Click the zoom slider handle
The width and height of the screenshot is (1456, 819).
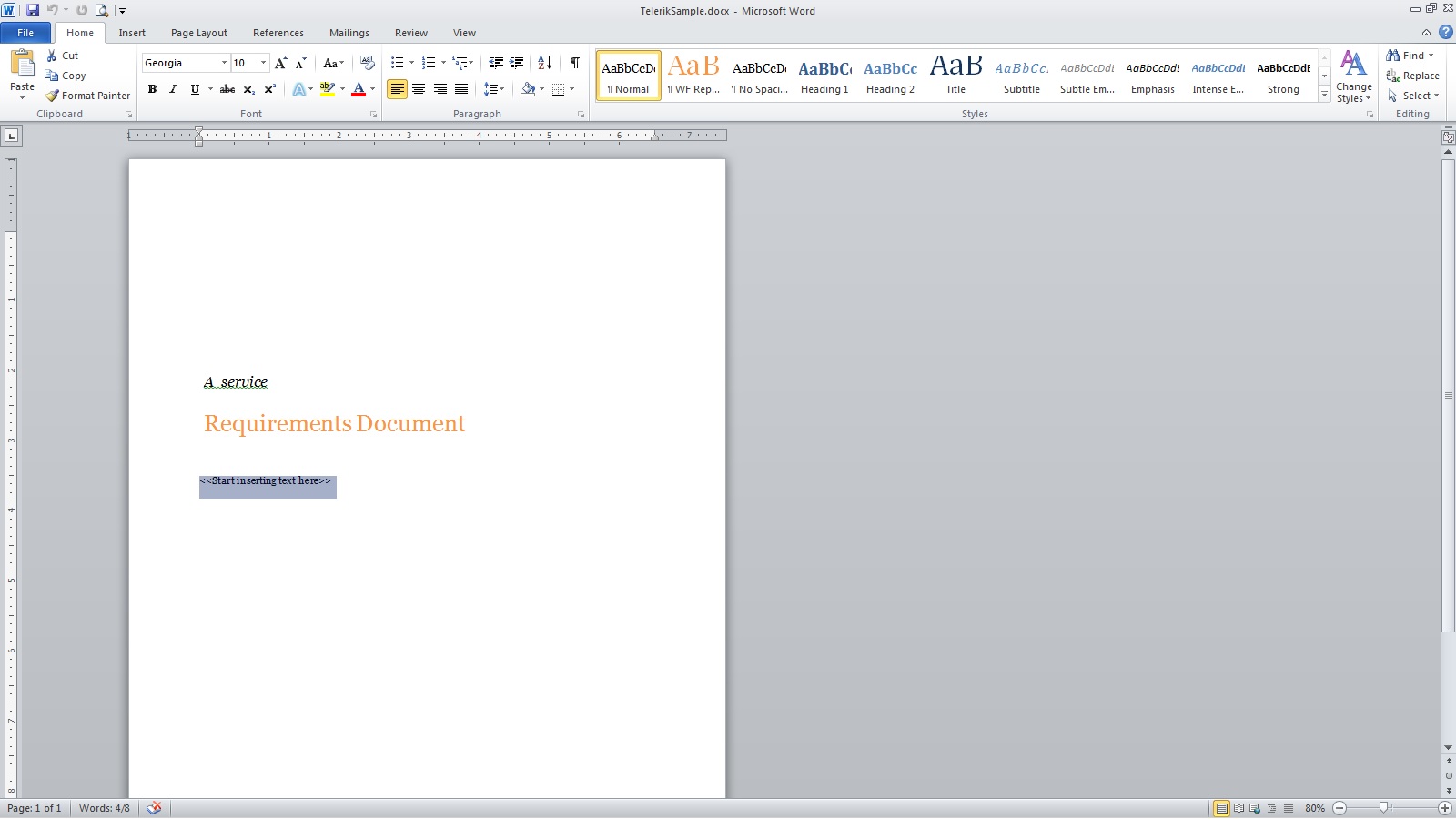pyautogui.click(x=1383, y=808)
